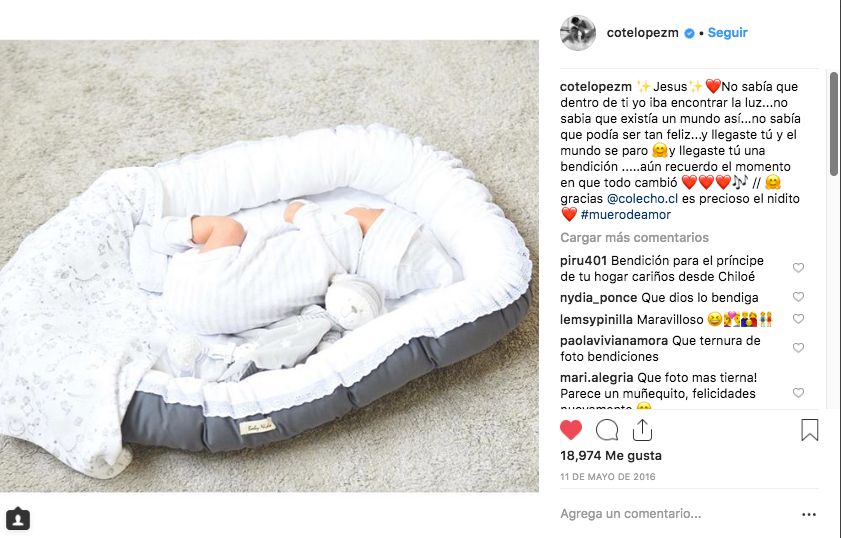
Task: Click the comments panel scrollbar
Action: point(834,124)
